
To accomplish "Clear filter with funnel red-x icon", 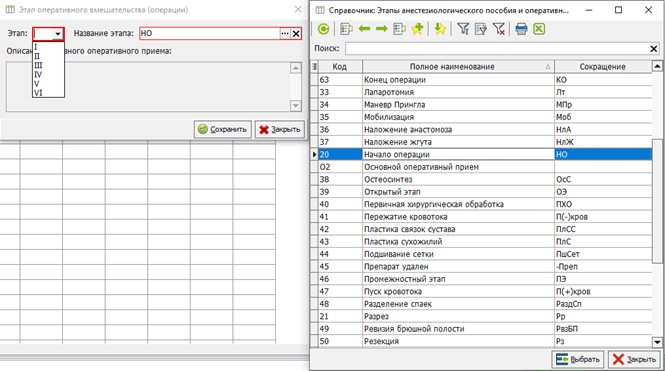I will tap(499, 29).
